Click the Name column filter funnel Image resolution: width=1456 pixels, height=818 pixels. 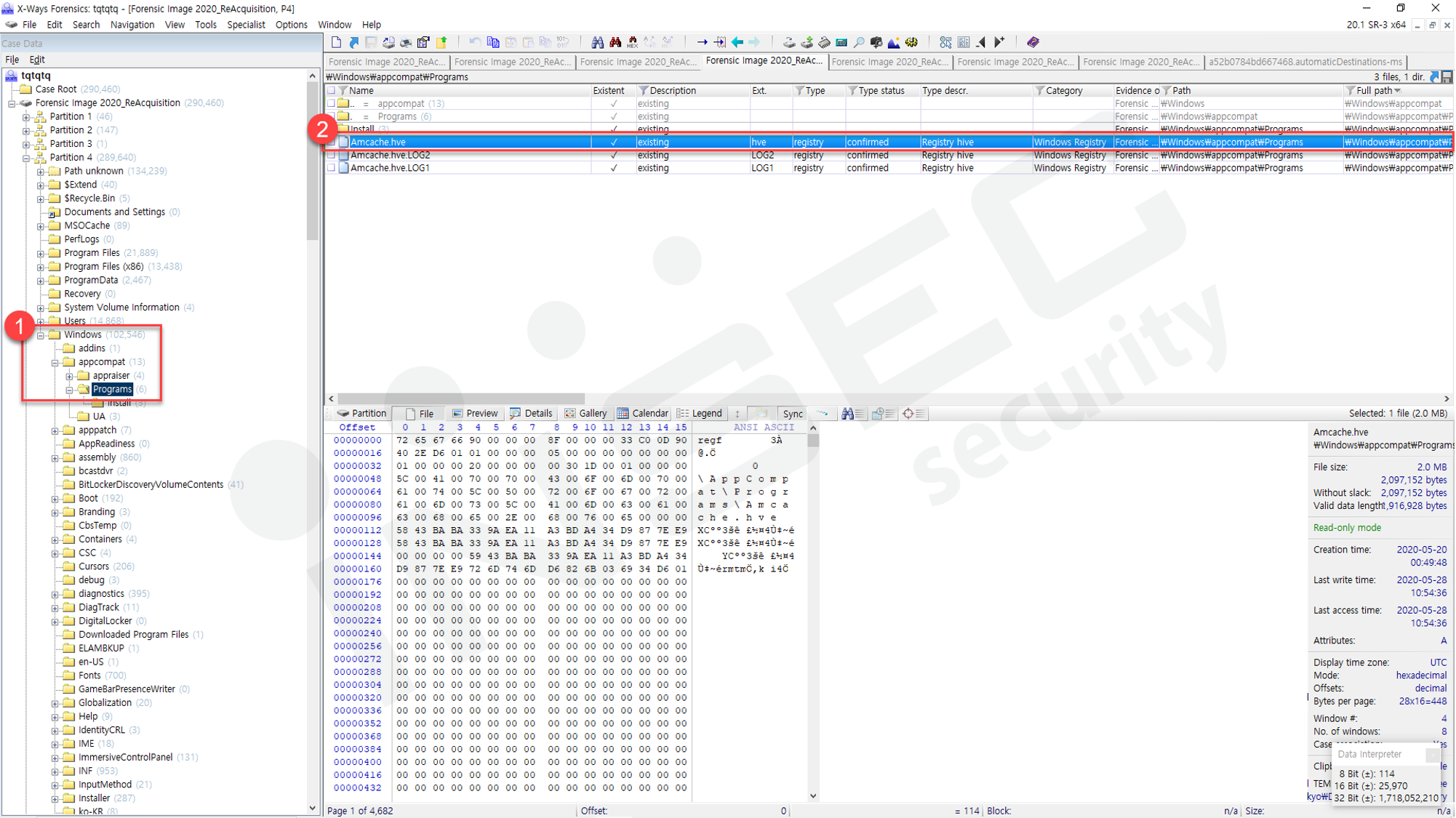point(343,91)
